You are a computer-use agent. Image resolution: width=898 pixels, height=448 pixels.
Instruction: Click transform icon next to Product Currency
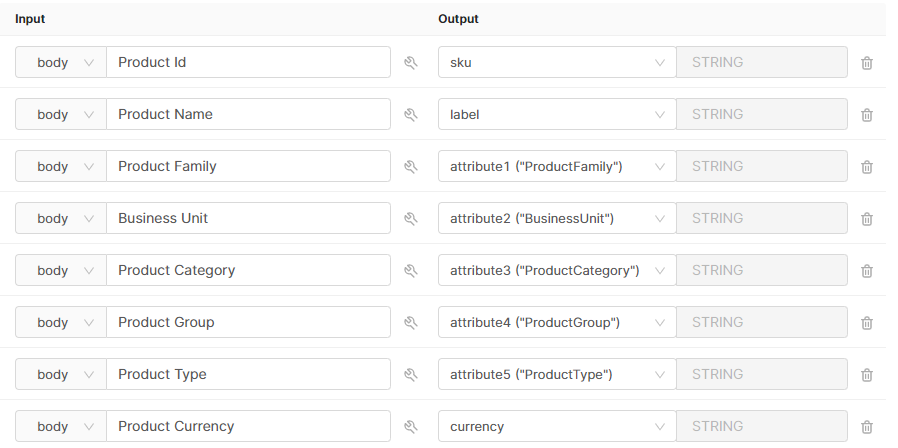coord(410,427)
